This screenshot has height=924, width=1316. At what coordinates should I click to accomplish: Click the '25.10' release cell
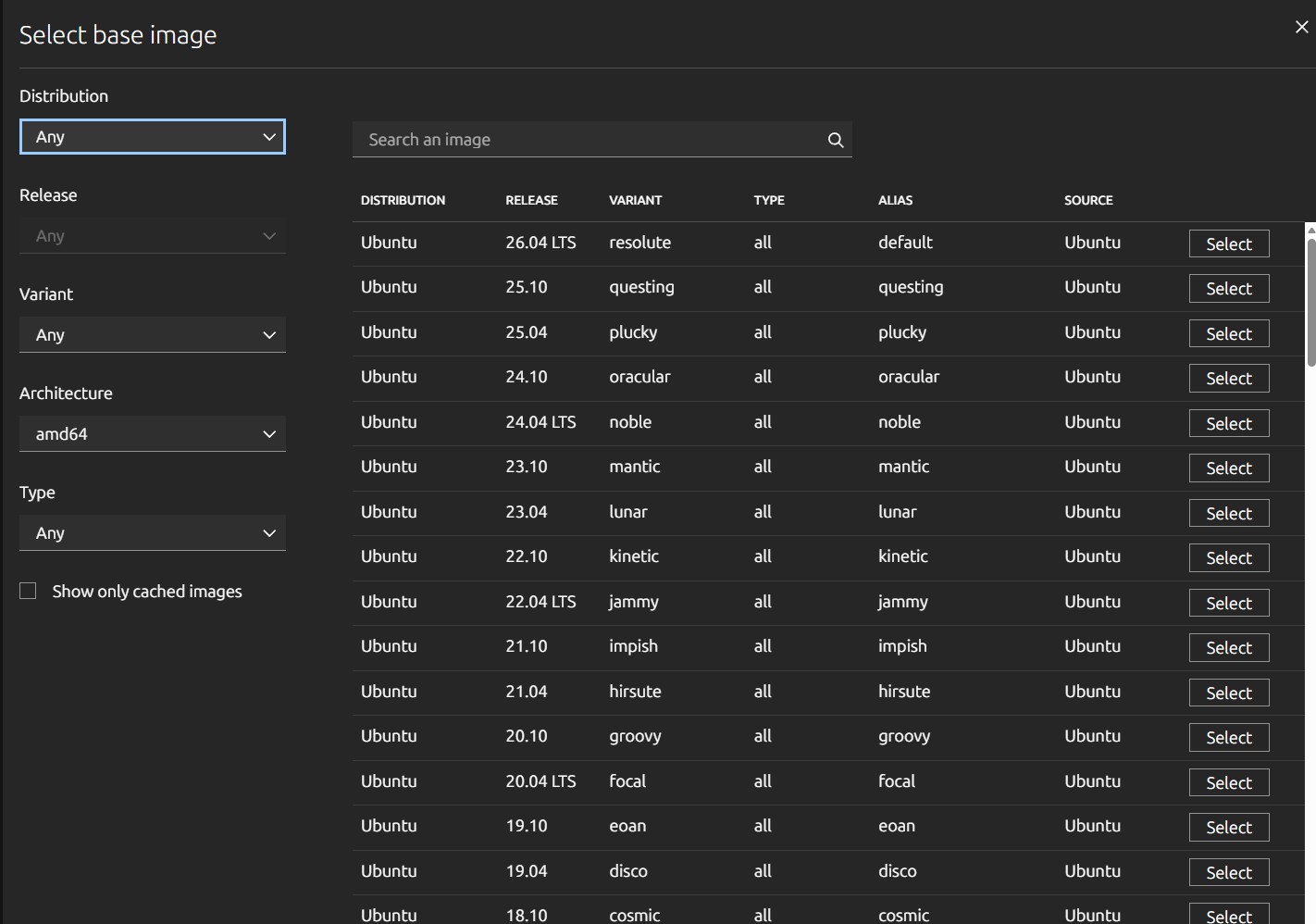pyautogui.click(x=527, y=287)
